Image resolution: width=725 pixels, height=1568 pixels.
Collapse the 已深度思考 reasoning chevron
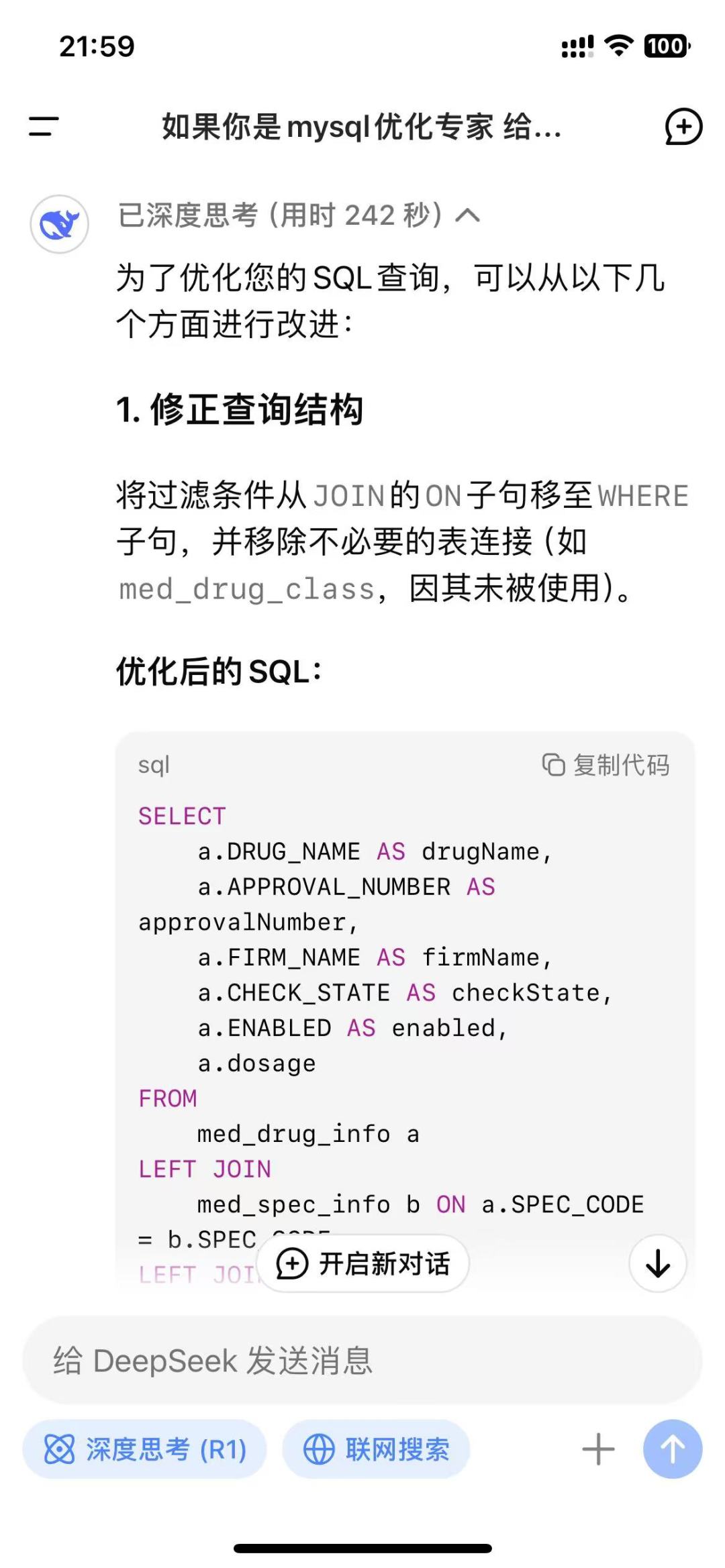click(468, 215)
